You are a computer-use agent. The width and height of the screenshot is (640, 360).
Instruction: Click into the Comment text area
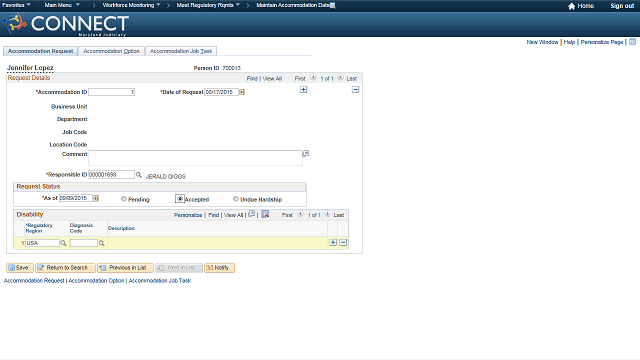click(x=196, y=158)
